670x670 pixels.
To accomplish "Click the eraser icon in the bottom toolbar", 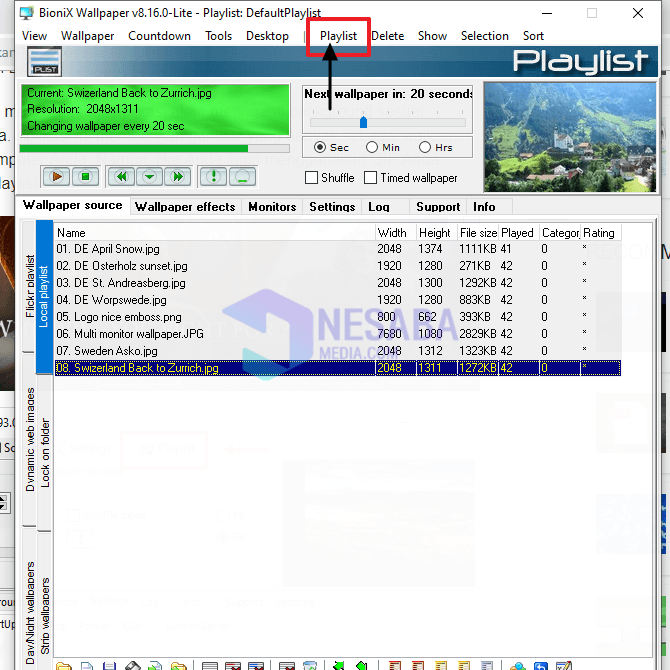I will pyautogui.click(x=132, y=666).
